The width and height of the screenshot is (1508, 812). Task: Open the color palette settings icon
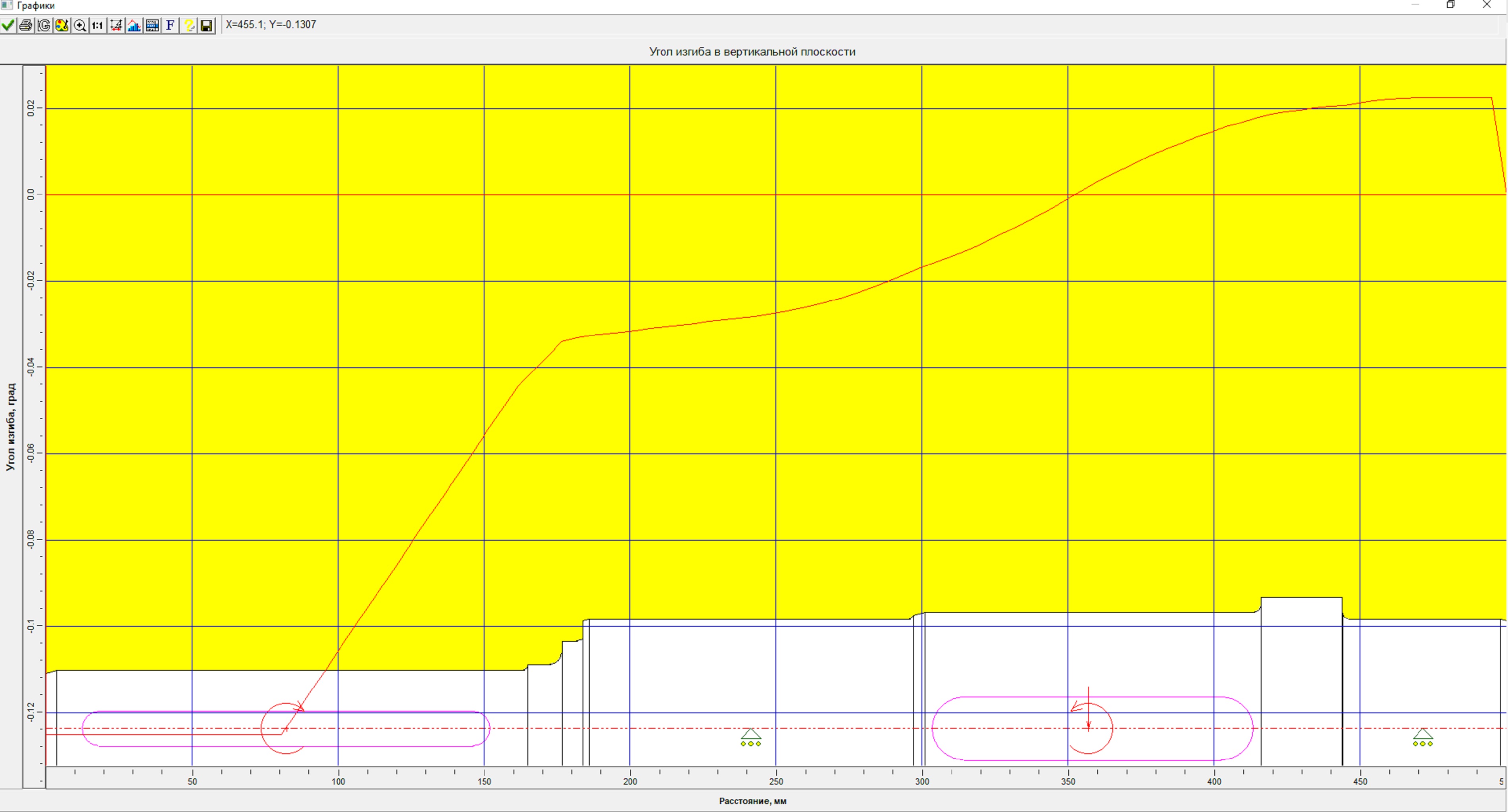62,25
